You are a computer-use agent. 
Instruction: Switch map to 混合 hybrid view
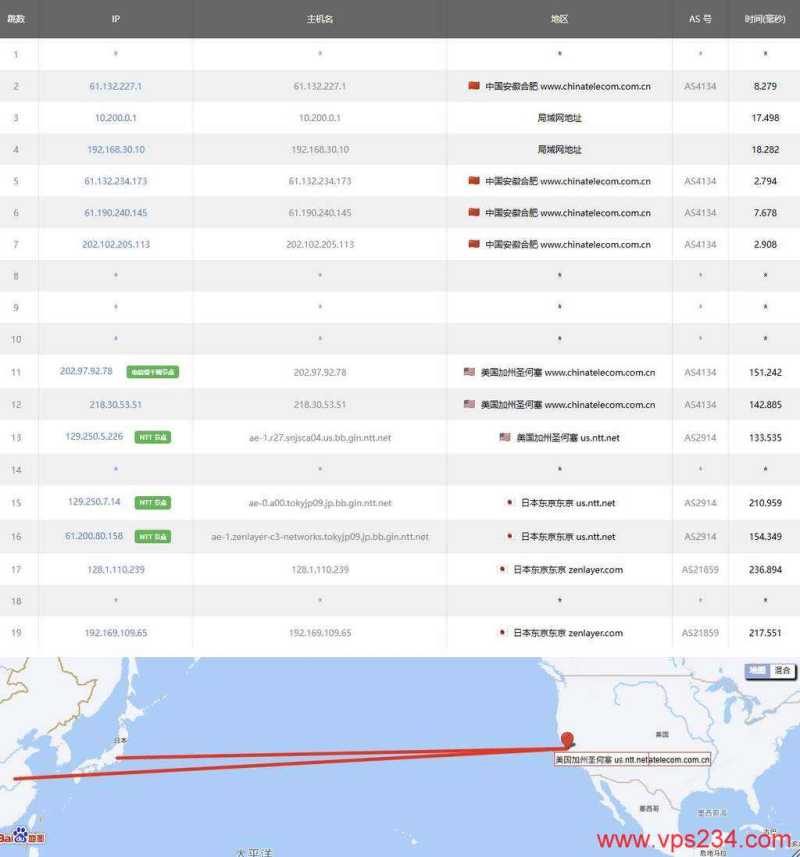783,670
